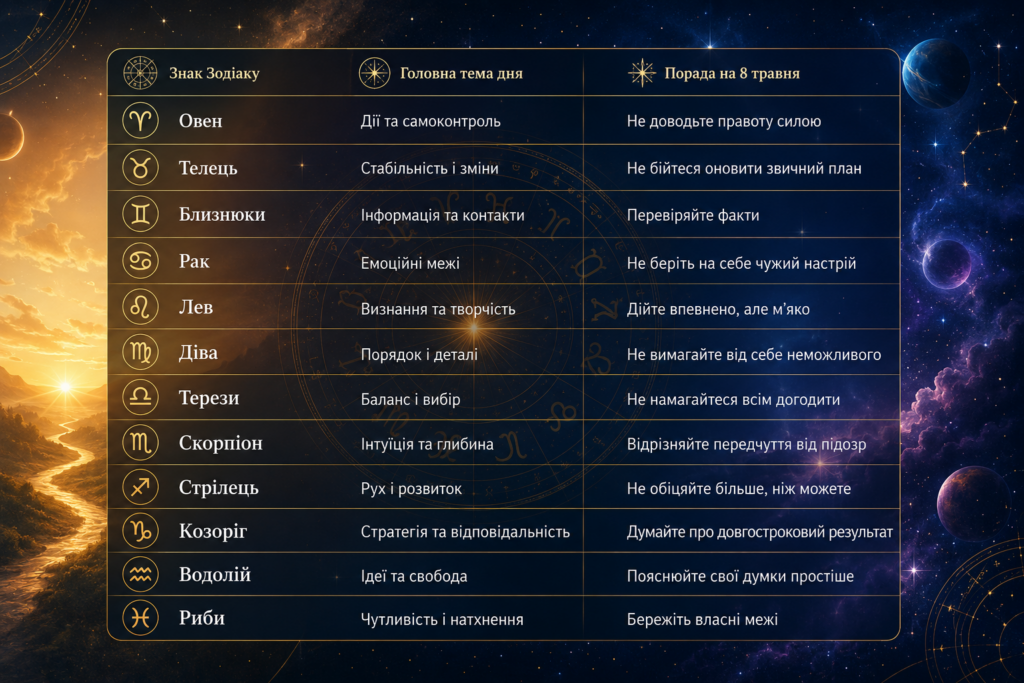Click the advice text Перевіряйте факти

tap(693, 215)
